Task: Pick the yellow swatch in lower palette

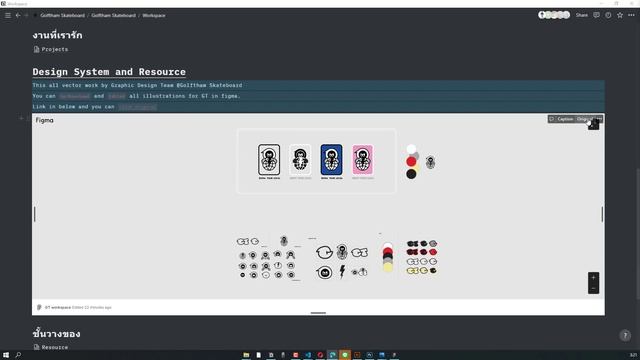Action: point(387,267)
